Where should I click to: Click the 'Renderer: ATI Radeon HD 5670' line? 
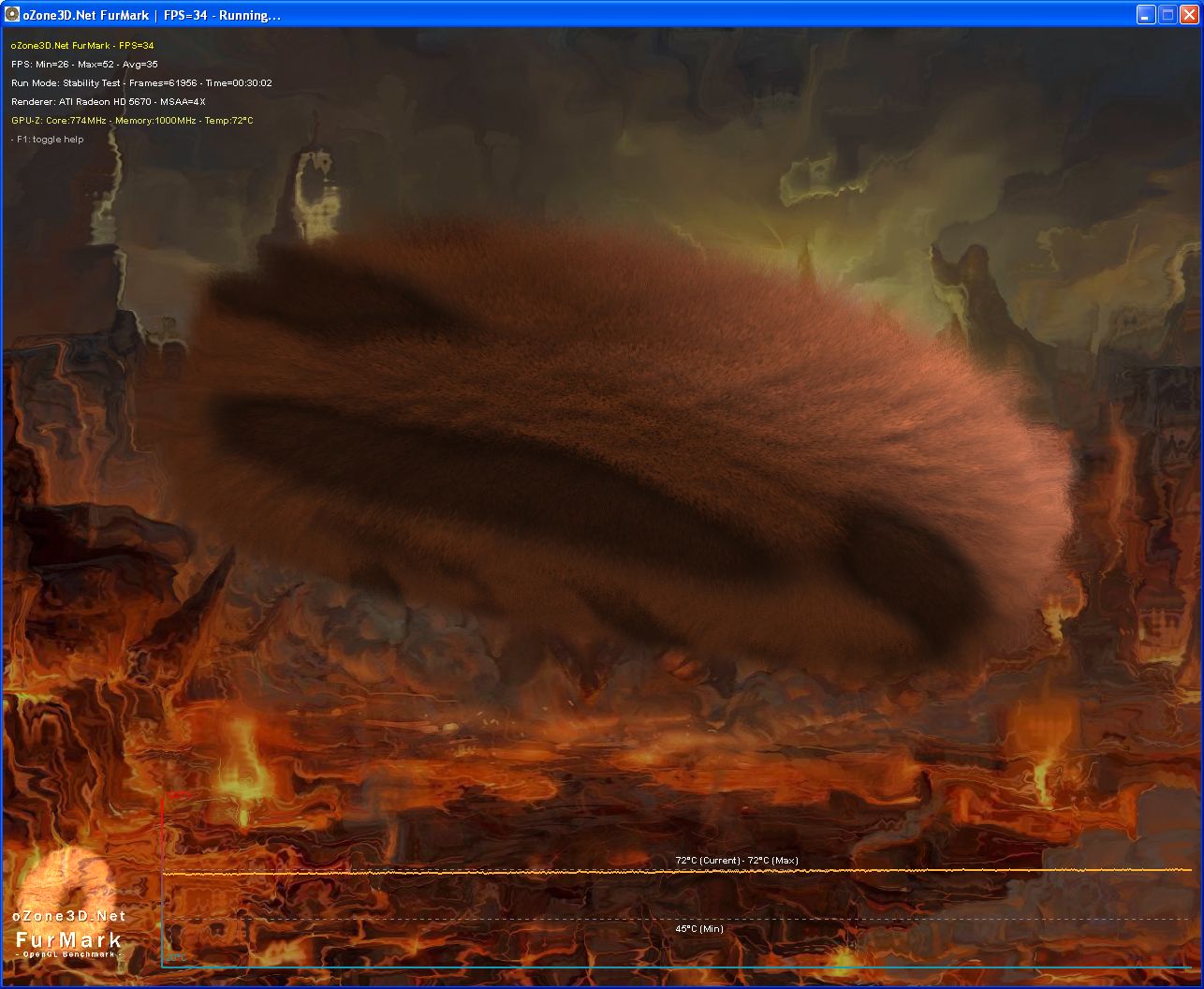pos(108,101)
